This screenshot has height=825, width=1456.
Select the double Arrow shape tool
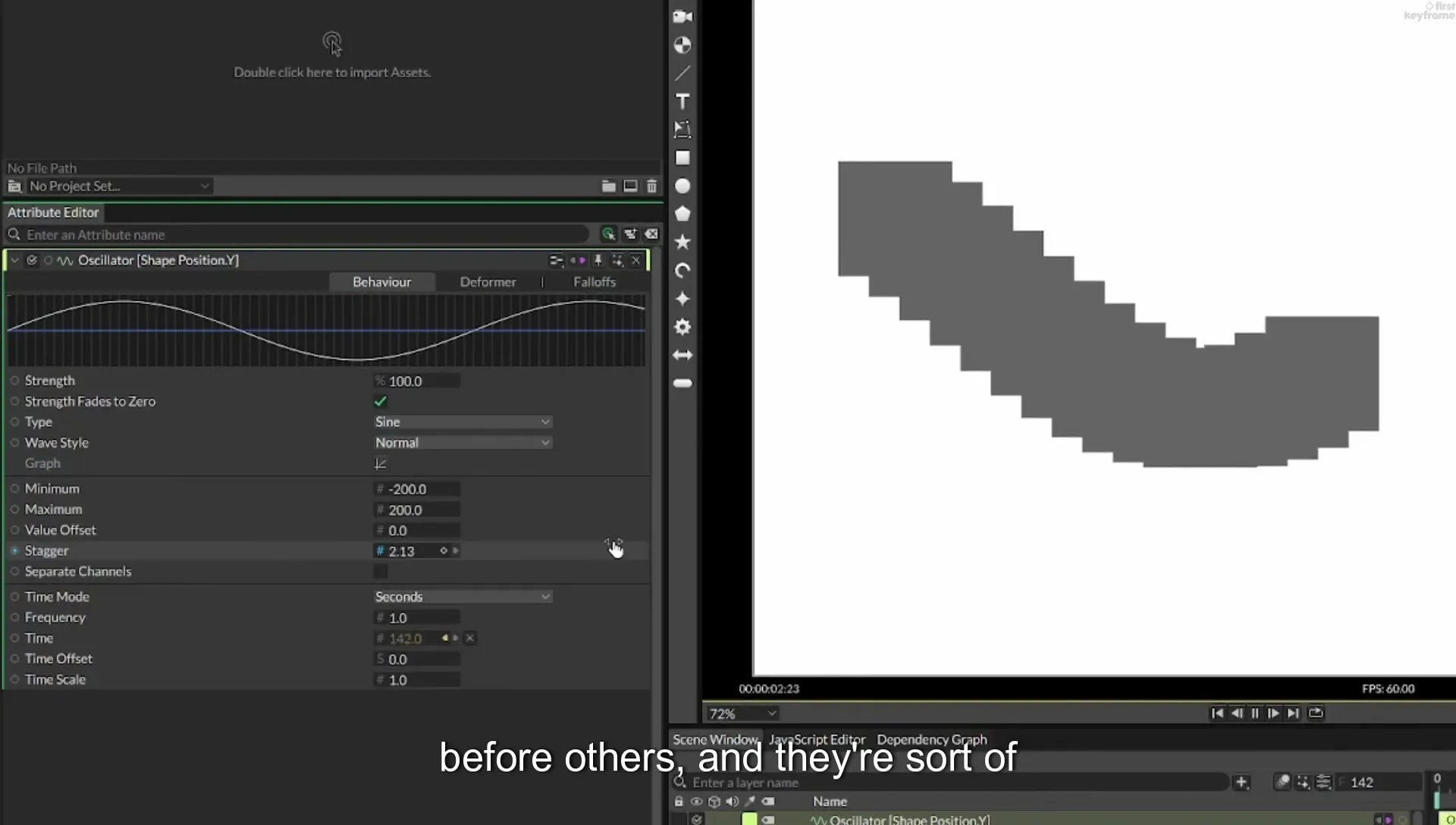682,355
